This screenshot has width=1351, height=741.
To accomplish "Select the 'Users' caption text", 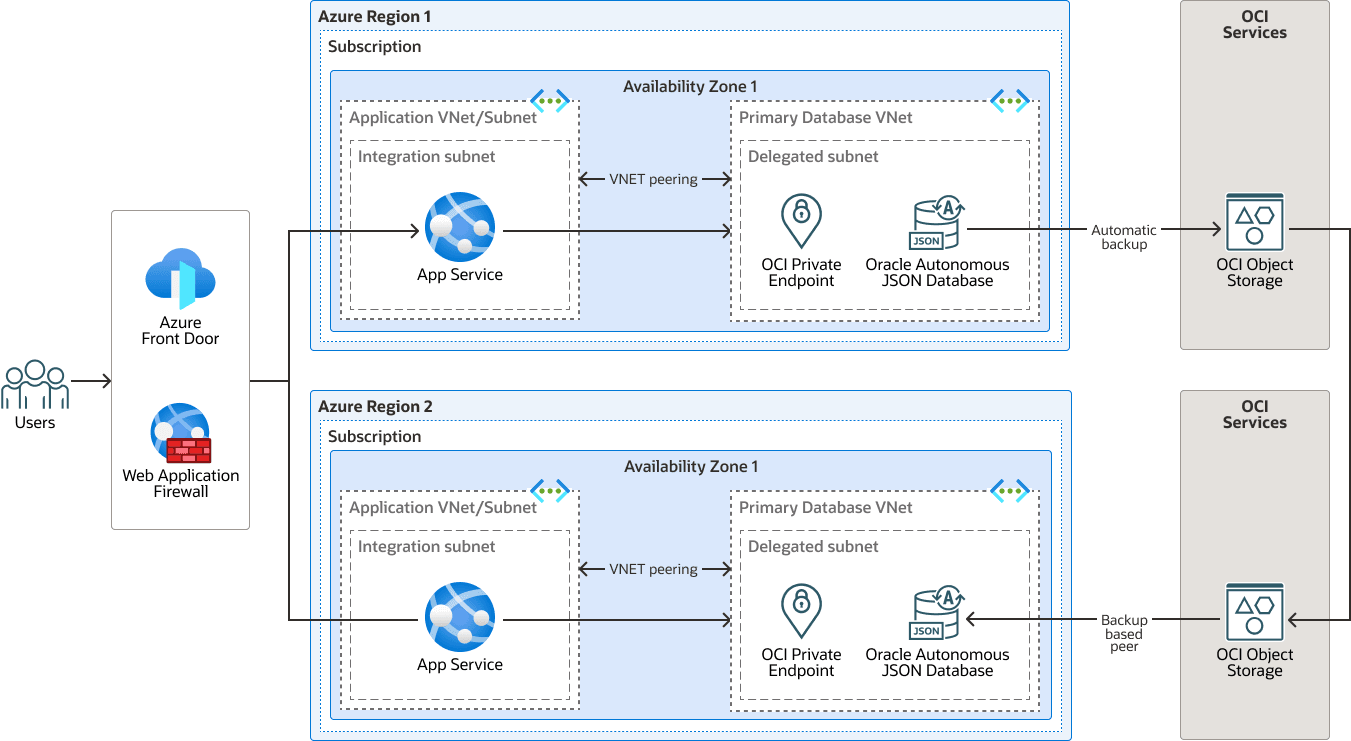I will tap(35, 423).
